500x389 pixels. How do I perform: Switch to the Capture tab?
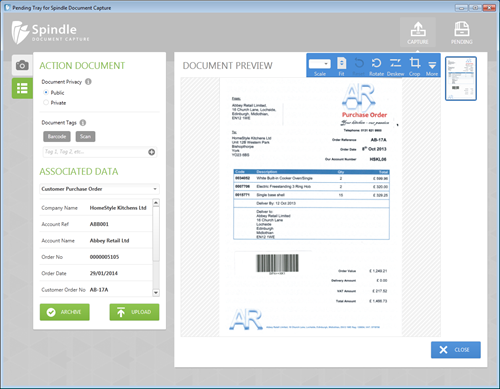tap(418, 32)
